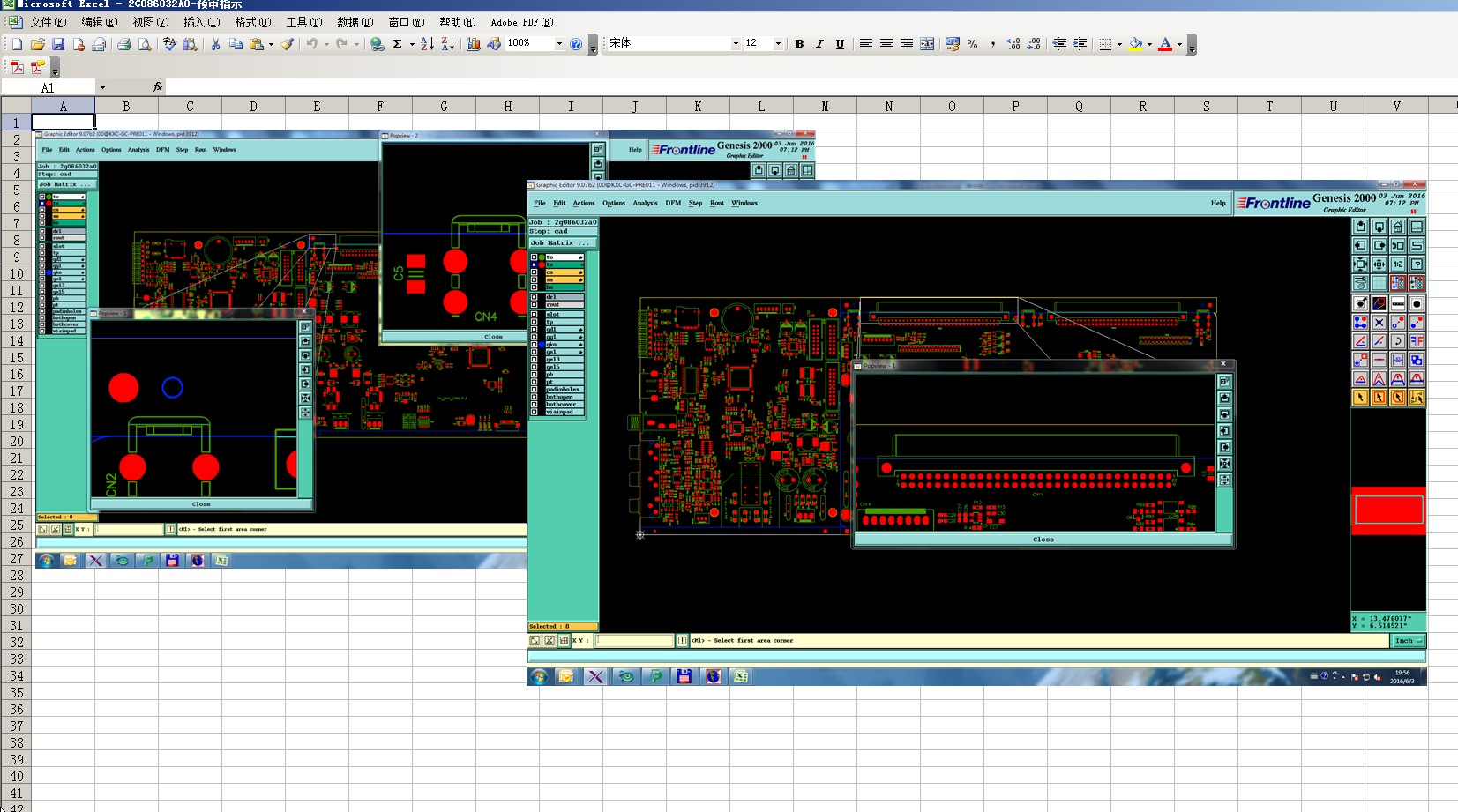Viewport: 1458px width, 812px height.
Task: Open the Font Color dropdown arrow
Action: [x=1179, y=44]
